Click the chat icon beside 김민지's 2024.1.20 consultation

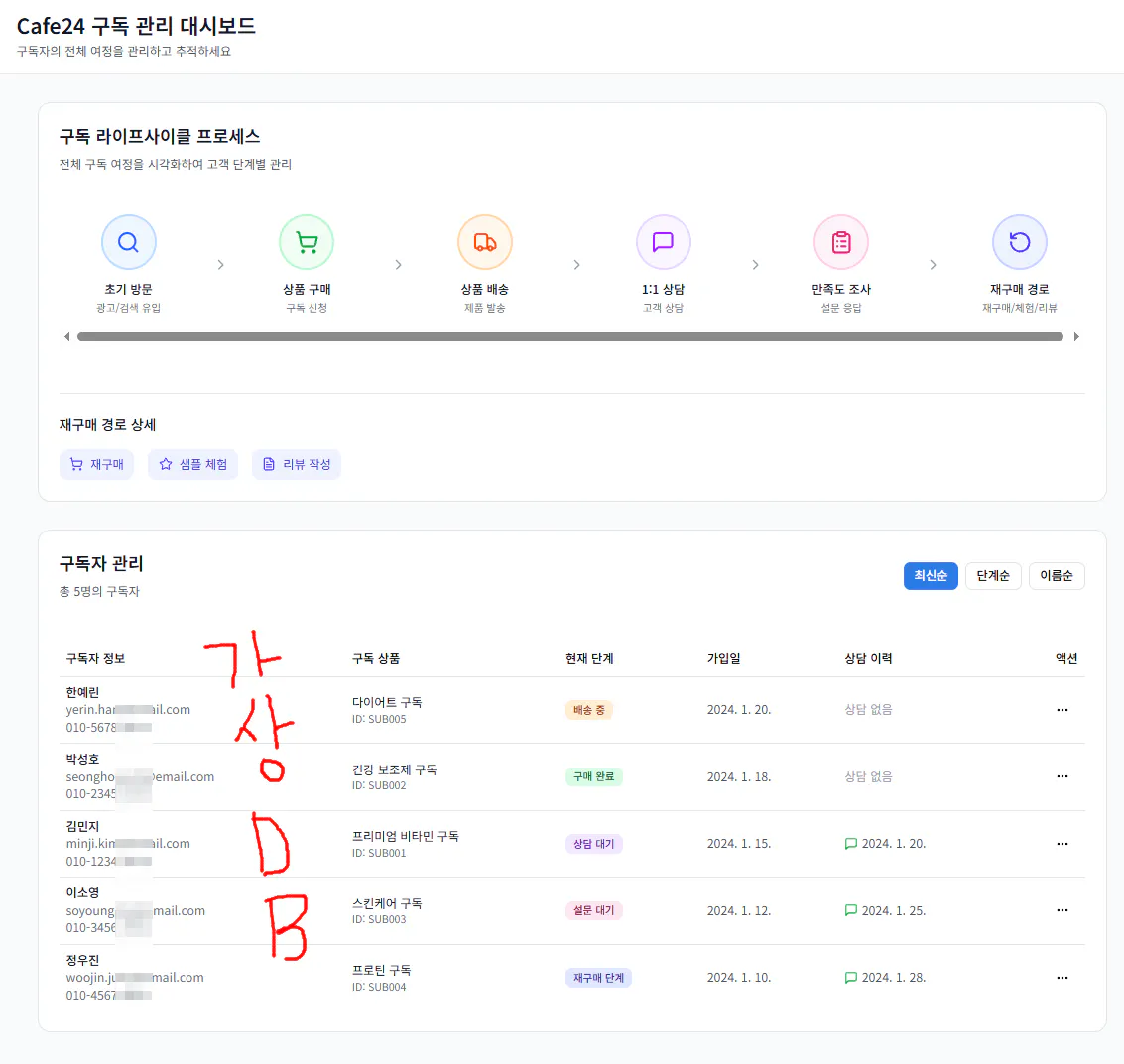pyautogui.click(x=850, y=843)
